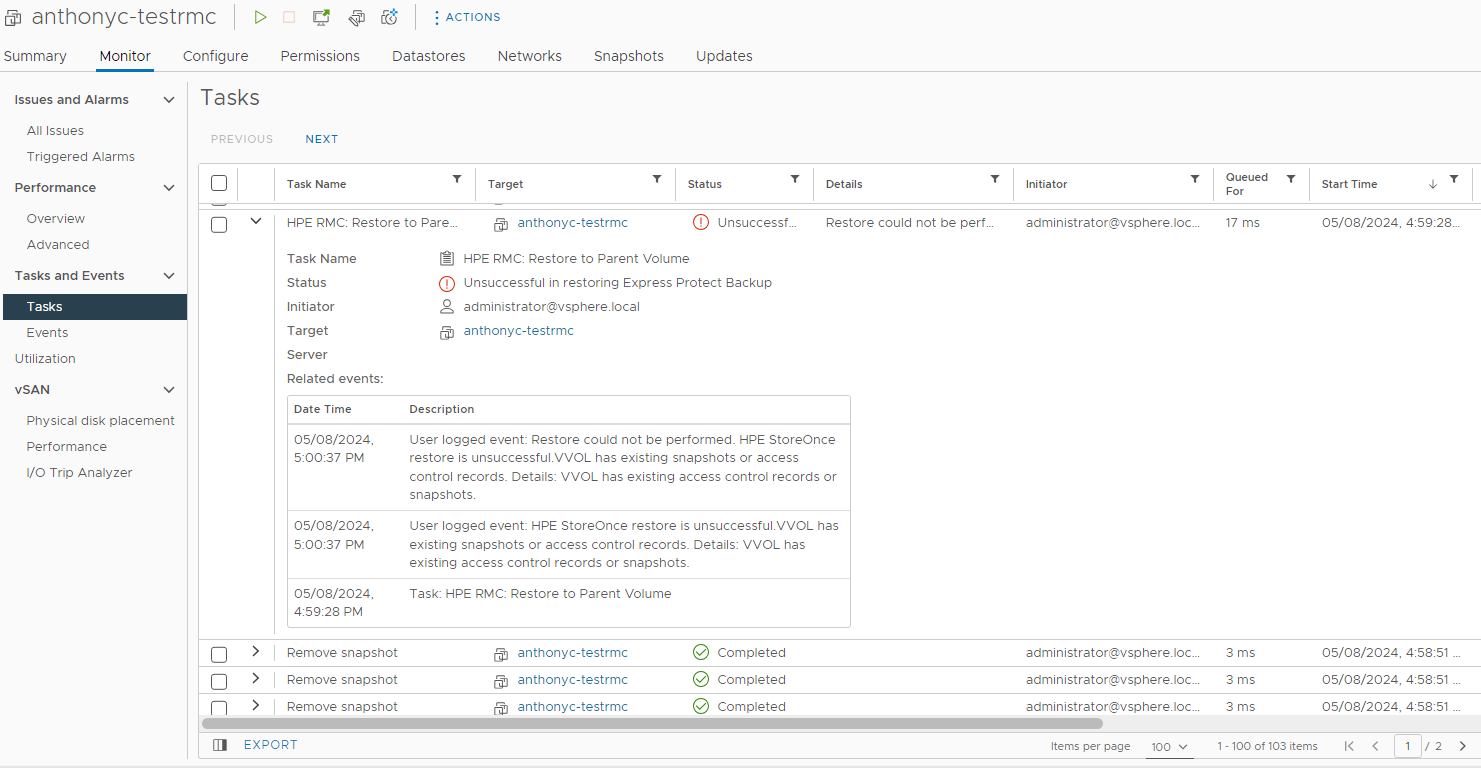This screenshot has width=1481, height=768.
Task: Go to the next page arrow
Action: click(x=1463, y=746)
